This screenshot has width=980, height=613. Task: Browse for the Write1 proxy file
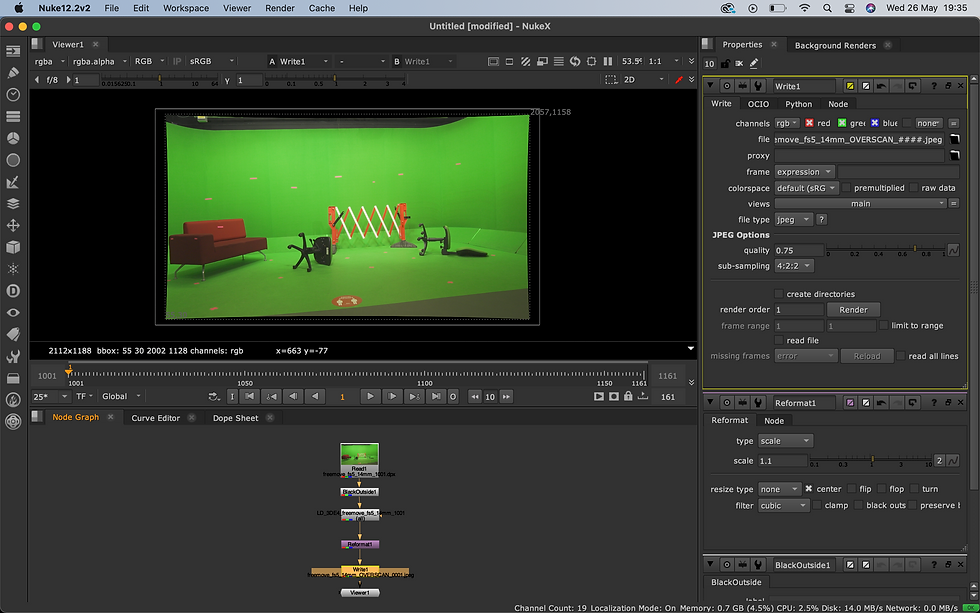(x=954, y=156)
